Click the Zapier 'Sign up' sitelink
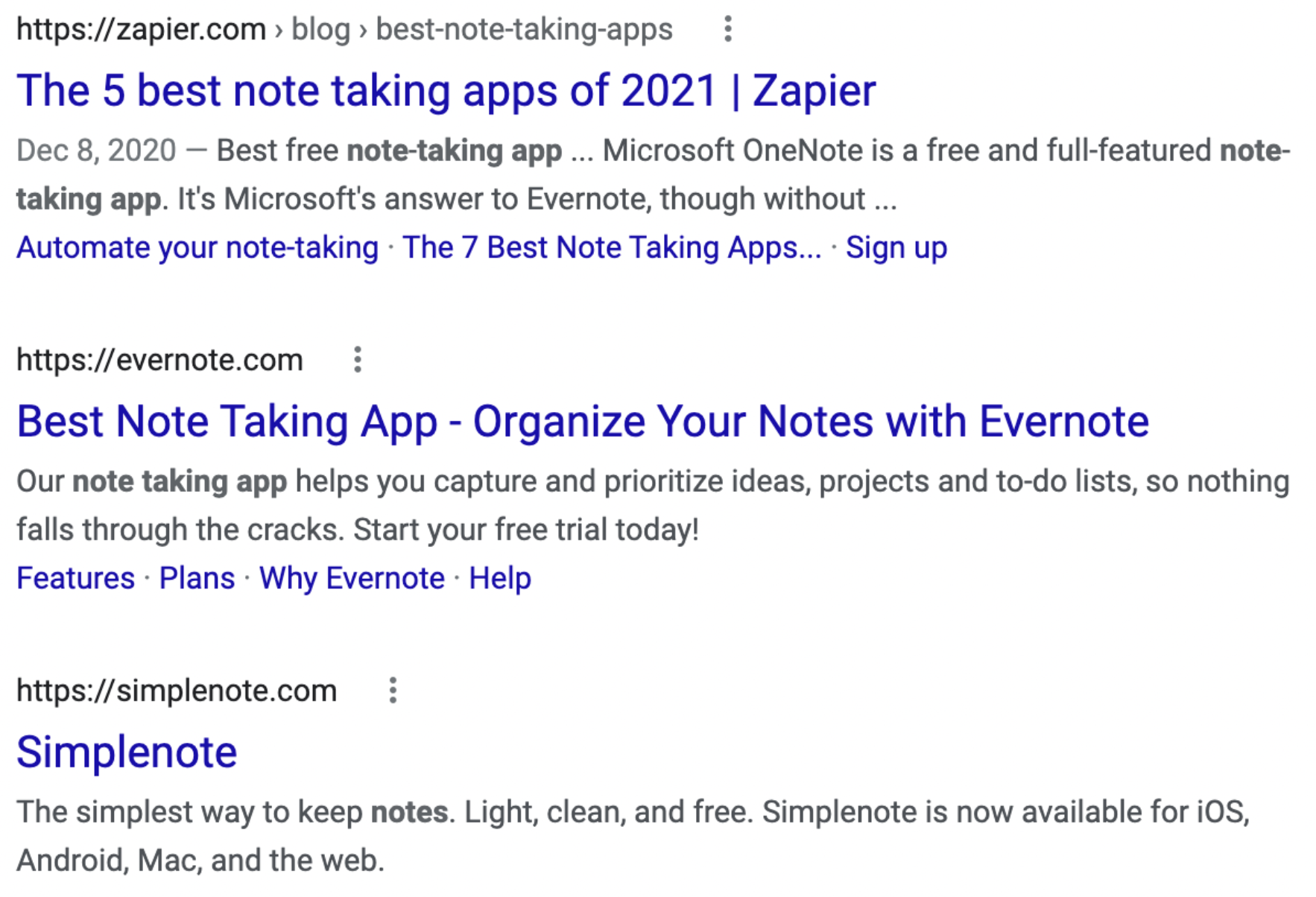1316x897 pixels. [x=896, y=247]
